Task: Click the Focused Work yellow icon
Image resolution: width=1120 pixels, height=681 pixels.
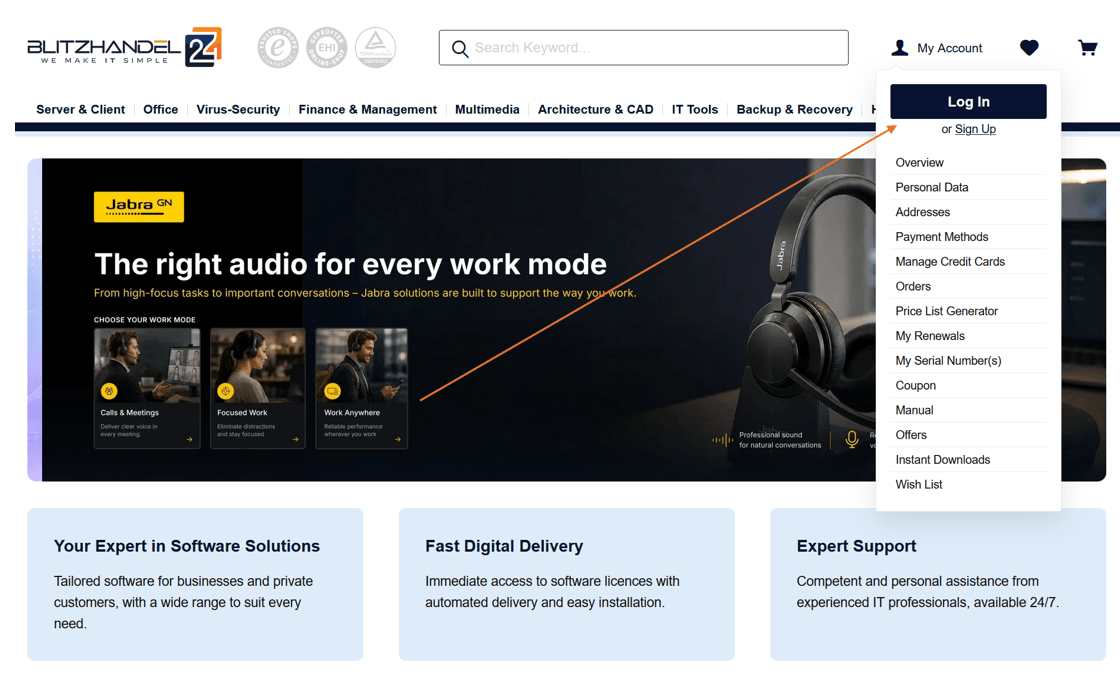Action: pyautogui.click(x=226, y=391)
